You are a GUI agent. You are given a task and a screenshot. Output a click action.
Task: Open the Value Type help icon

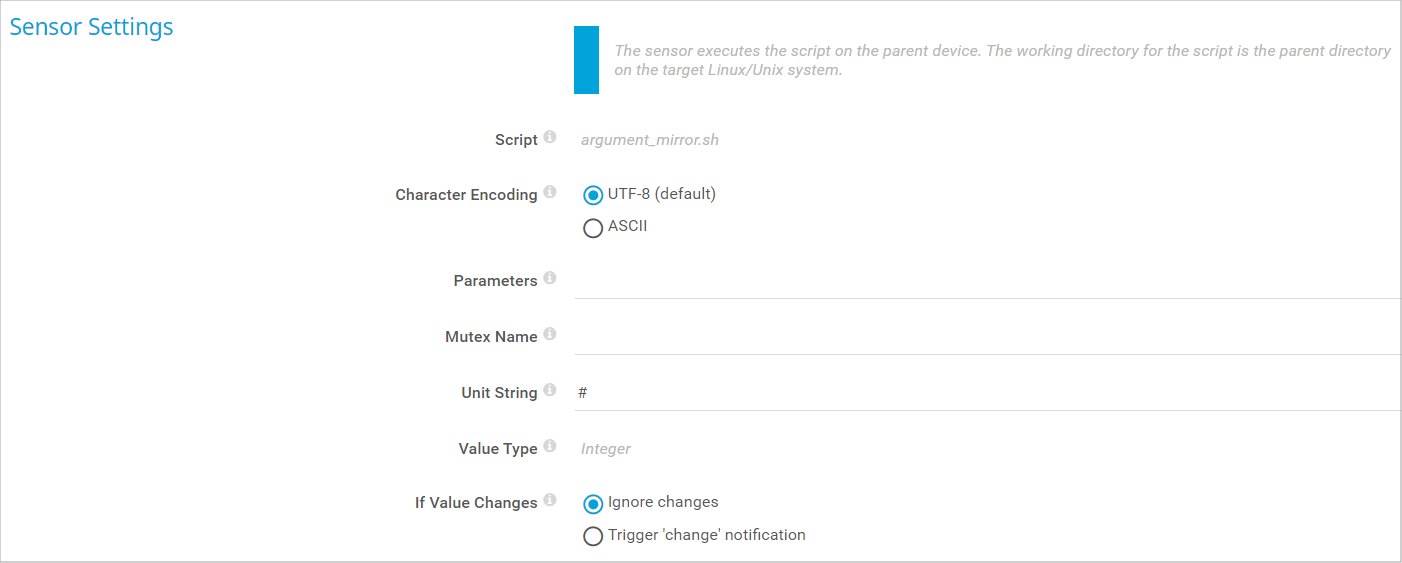click(550, 447)
